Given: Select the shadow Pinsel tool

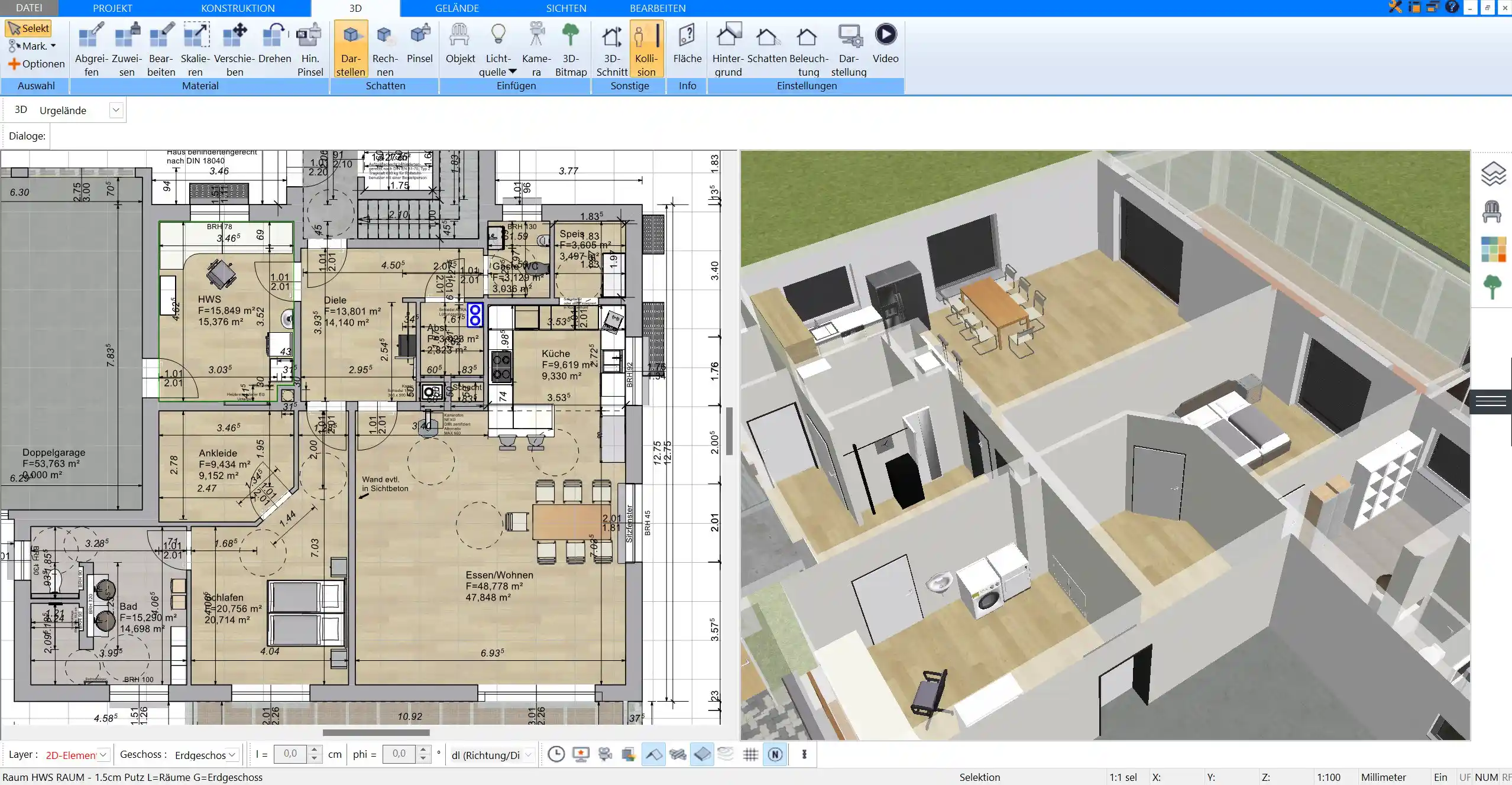Looking at the screenshot, I should 420,43.
